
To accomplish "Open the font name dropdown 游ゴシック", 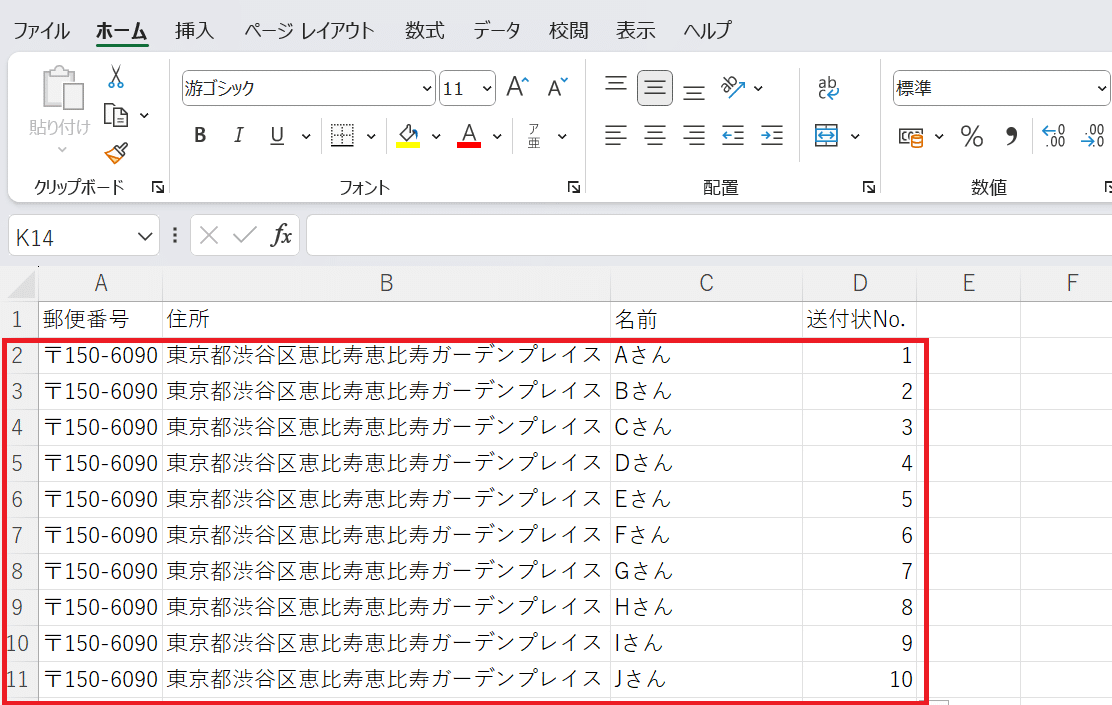I will pyautogui.click(x=427, y=89).
